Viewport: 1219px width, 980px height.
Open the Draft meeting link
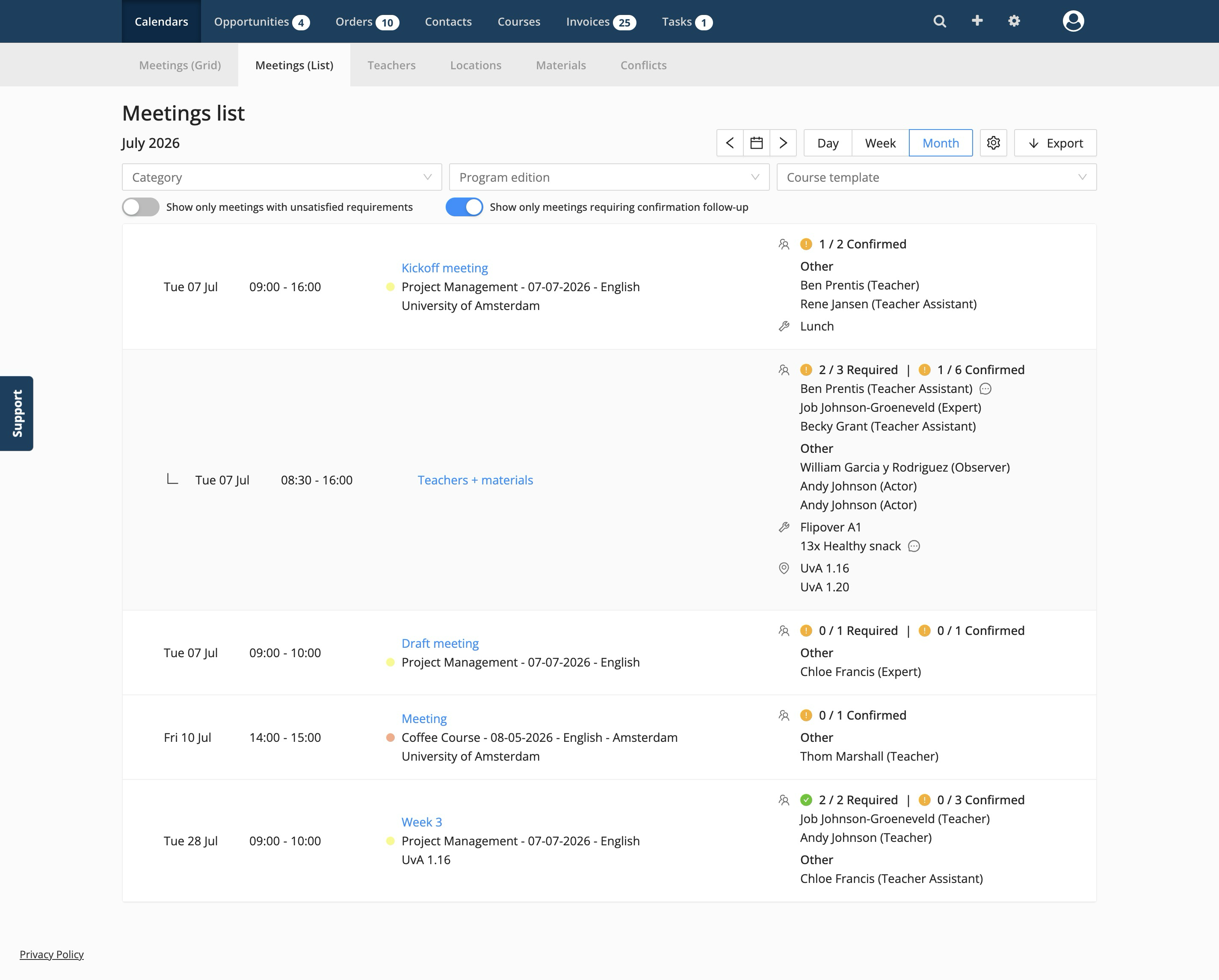pos(440,643)
